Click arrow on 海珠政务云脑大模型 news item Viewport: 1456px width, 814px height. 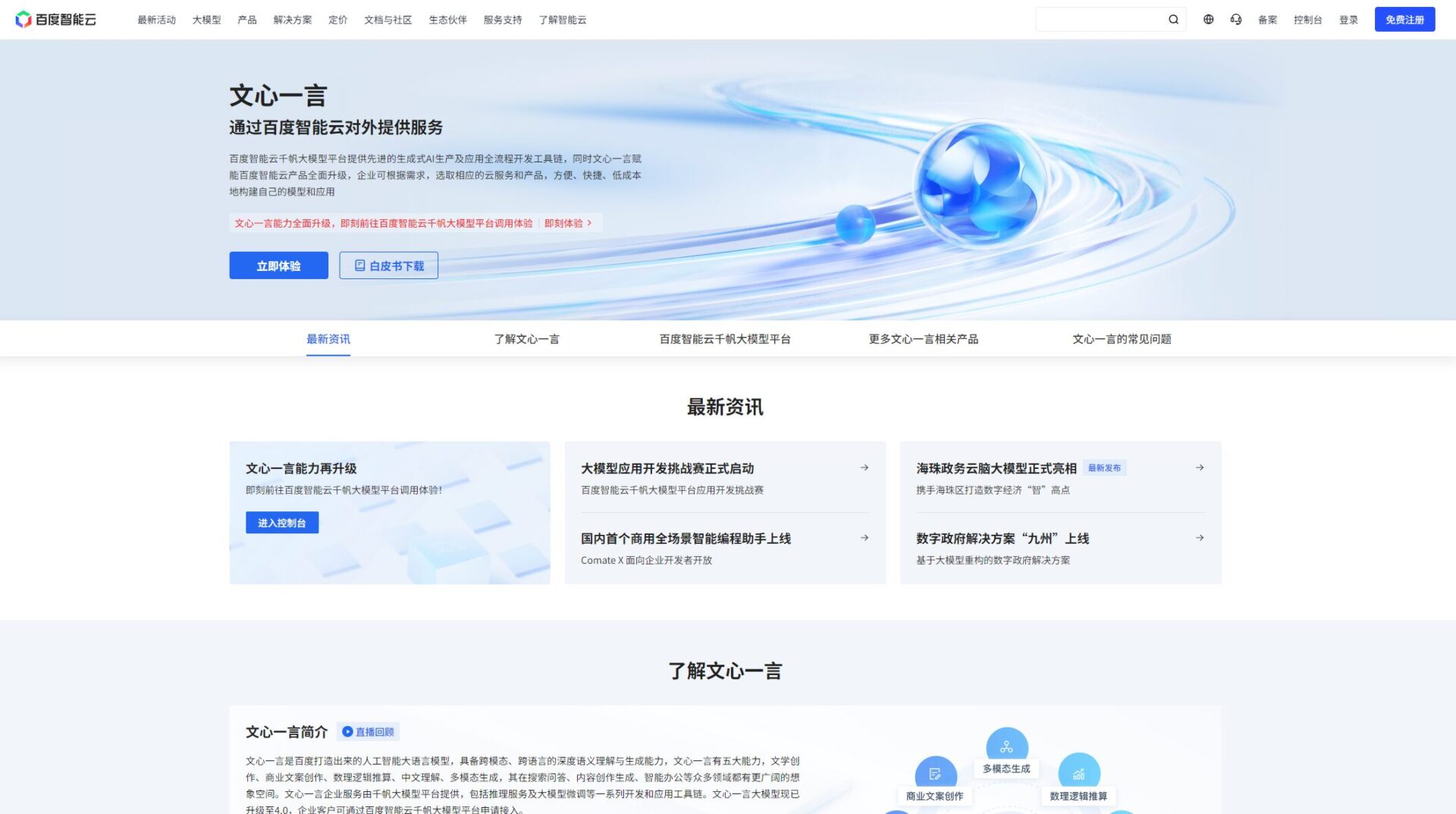coord(1200,467)
